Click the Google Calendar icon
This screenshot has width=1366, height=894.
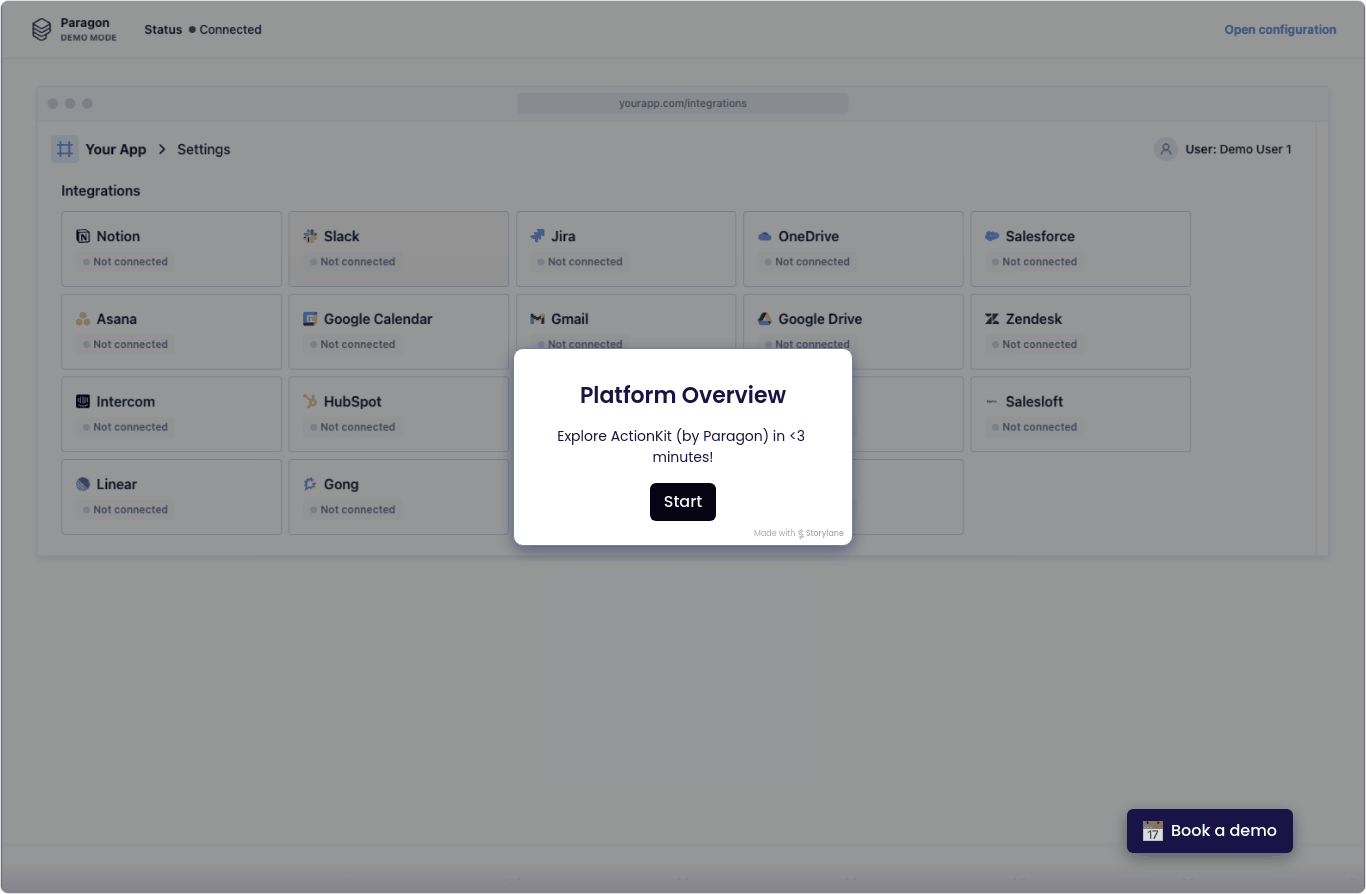[310, 320]
